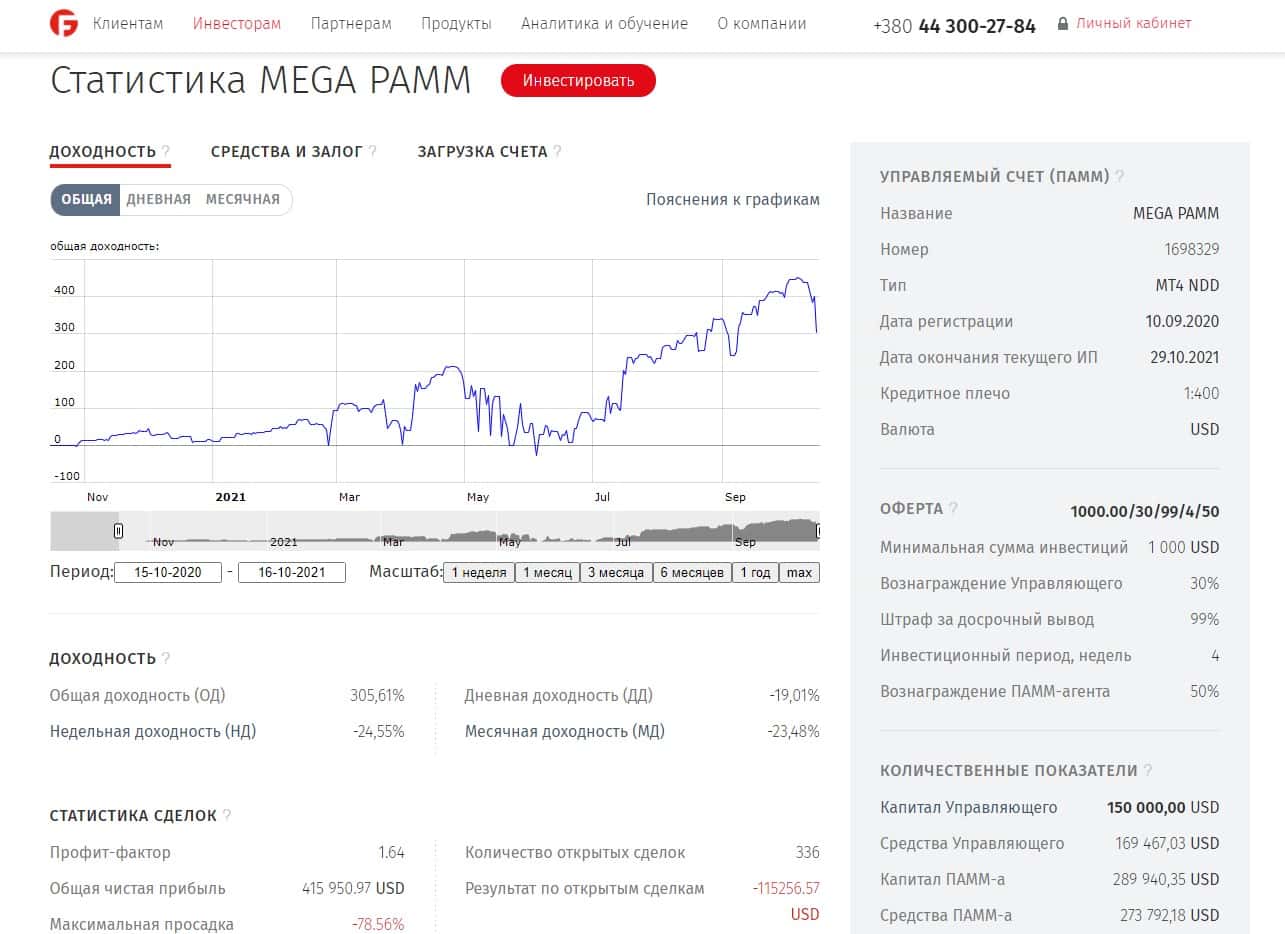Click open trades count 336

coord(807,853)
